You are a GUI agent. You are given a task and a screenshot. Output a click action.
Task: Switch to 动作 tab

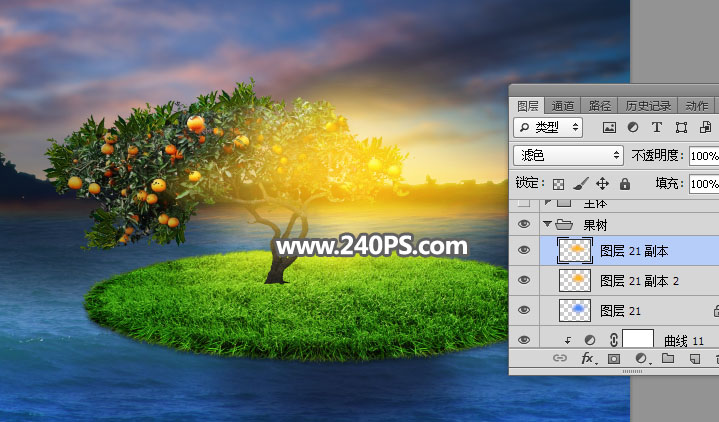(x=697, y=106)
